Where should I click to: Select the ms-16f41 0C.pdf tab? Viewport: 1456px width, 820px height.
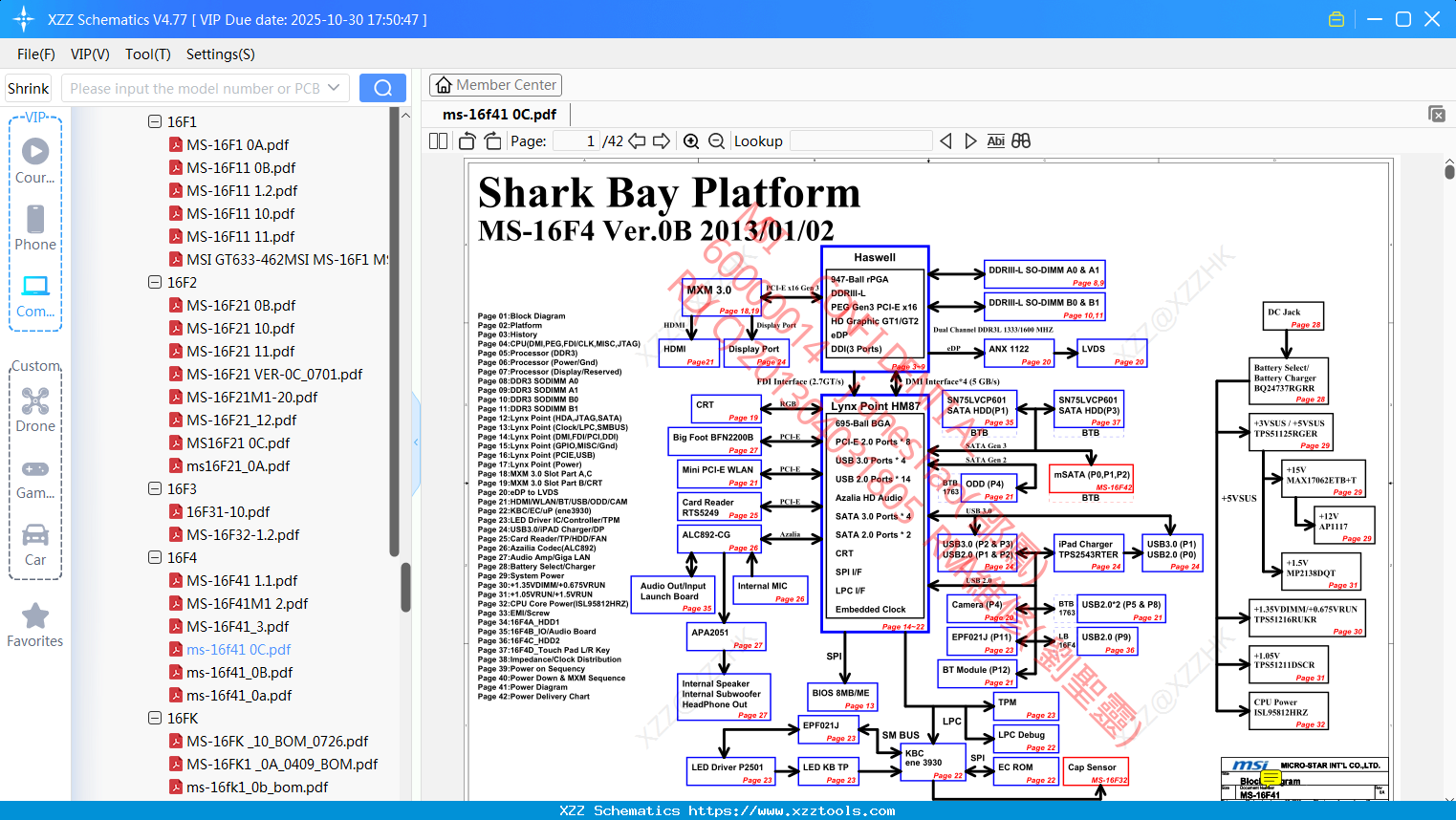(x=499, y=115)
